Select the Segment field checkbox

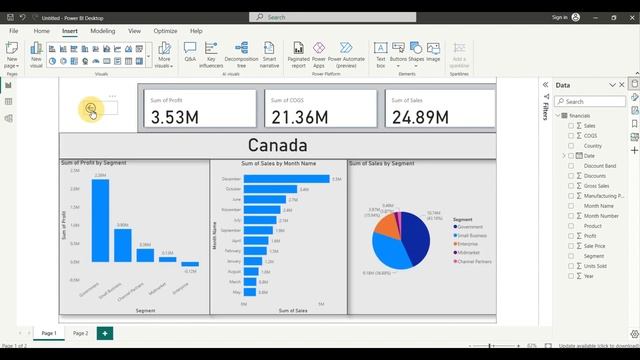(571, 256)
